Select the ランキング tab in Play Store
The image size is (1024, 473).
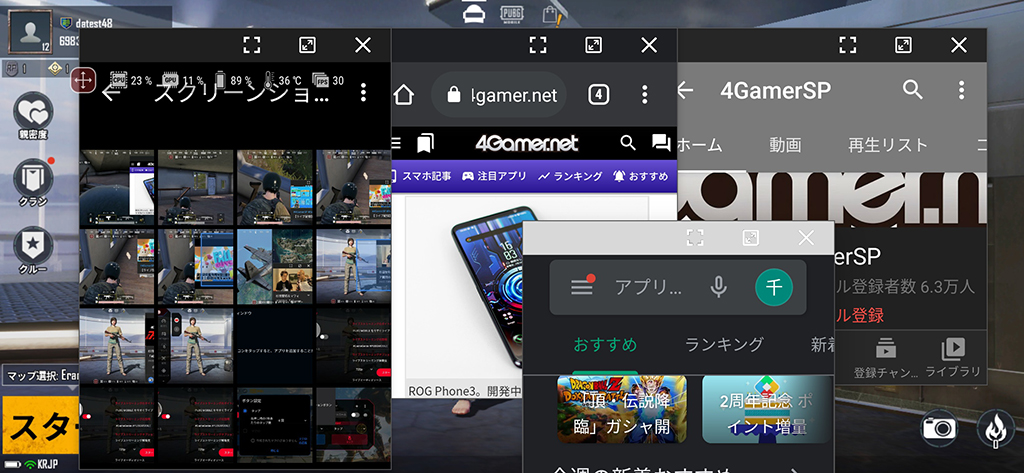click(x=724, y=344)
